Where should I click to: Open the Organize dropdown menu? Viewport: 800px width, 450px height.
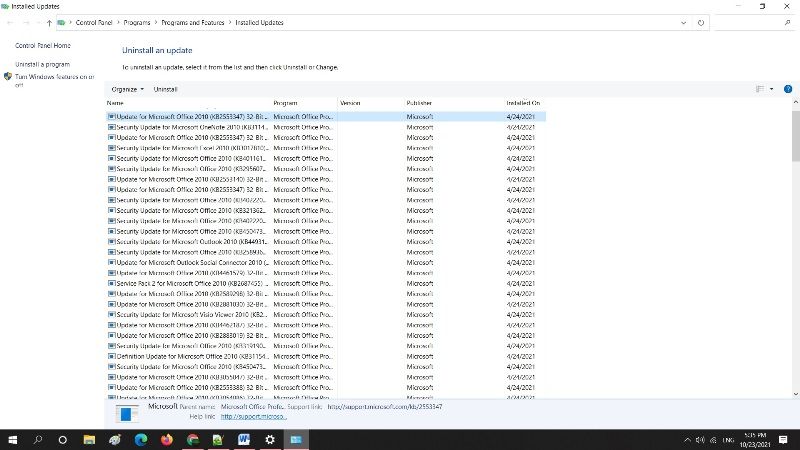[128, 89]
